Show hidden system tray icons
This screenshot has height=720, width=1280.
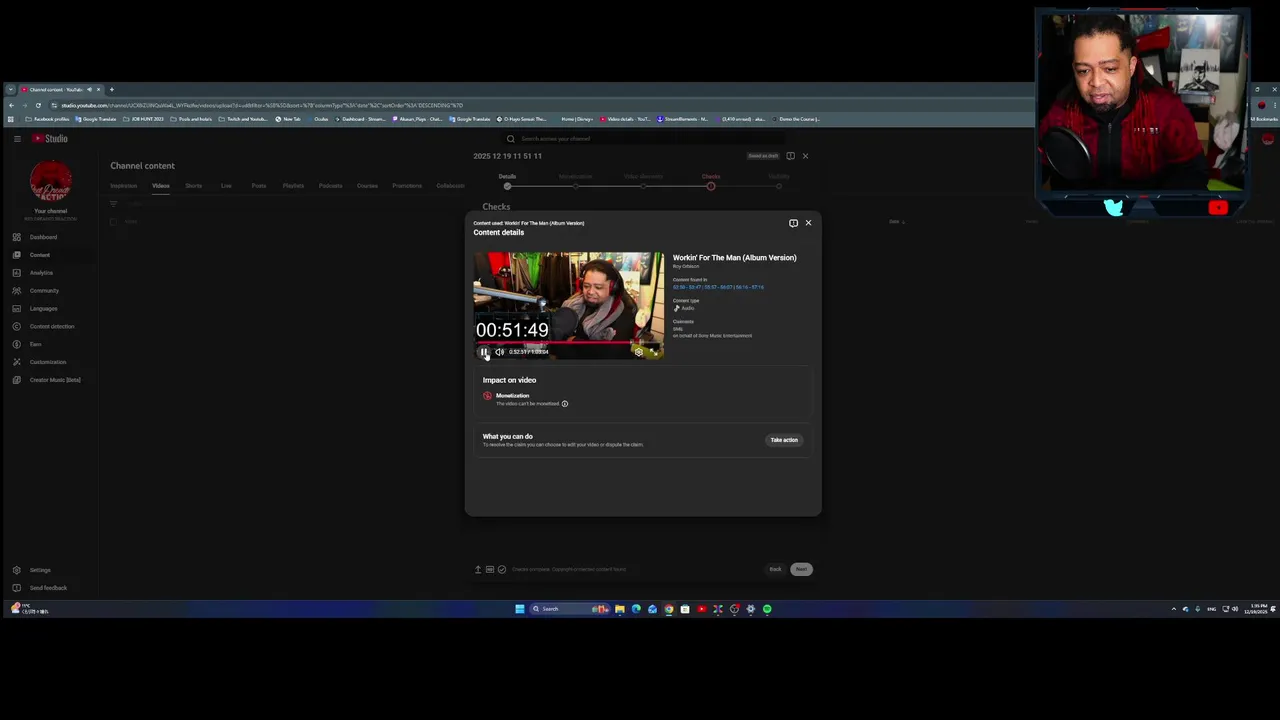[x=1174, y=609]
